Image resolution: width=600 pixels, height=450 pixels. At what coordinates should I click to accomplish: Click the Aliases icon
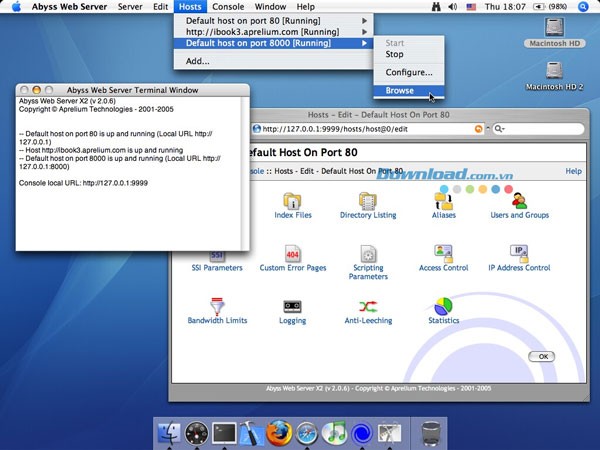click(444, 201)
